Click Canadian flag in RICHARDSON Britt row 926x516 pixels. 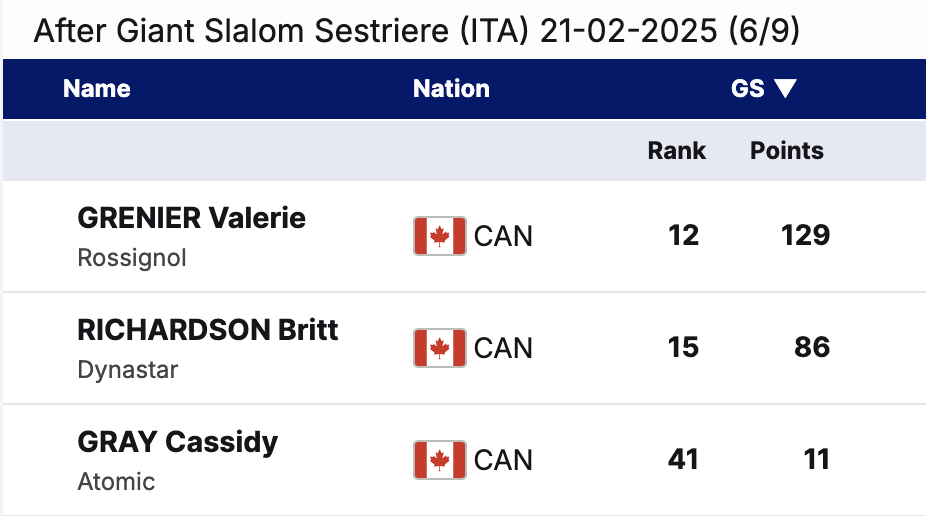pos(439,348)
